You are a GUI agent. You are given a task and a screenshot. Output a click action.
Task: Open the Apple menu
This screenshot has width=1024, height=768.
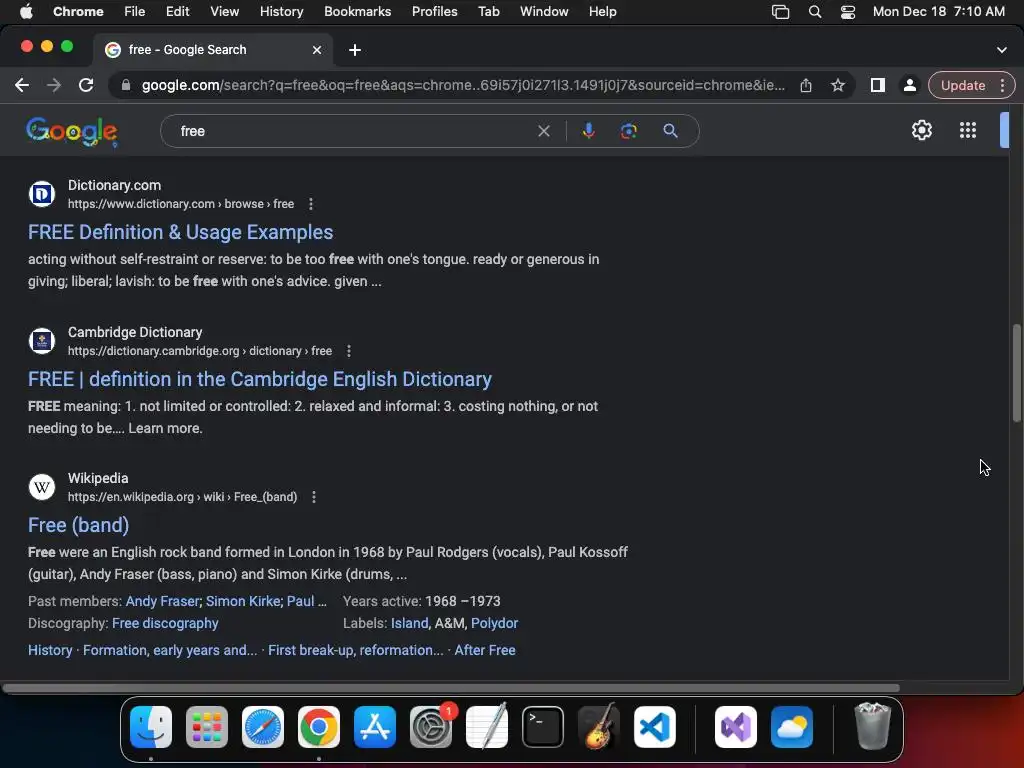coord(26,11)
